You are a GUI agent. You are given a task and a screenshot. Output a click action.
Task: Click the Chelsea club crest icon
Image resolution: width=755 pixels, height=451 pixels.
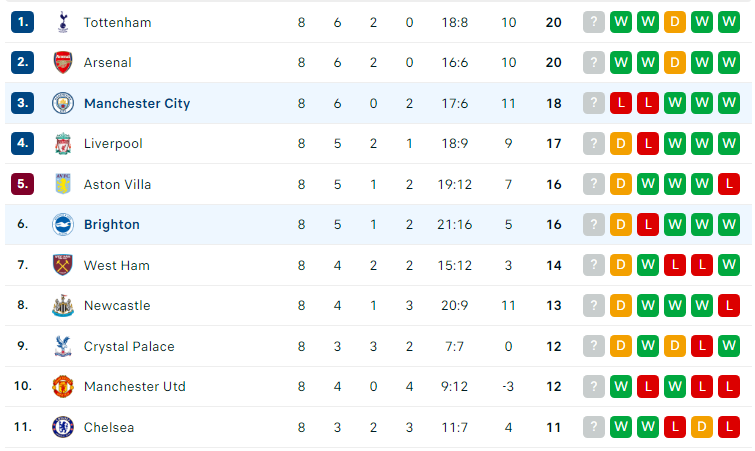pyautogui.click(x=63, y=427)
